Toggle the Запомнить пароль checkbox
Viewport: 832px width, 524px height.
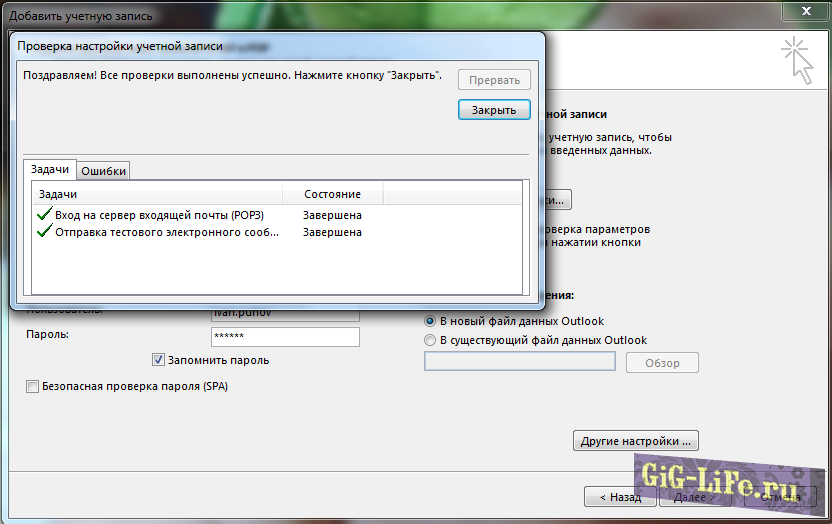pyautogui.click(x=158, y=360)
